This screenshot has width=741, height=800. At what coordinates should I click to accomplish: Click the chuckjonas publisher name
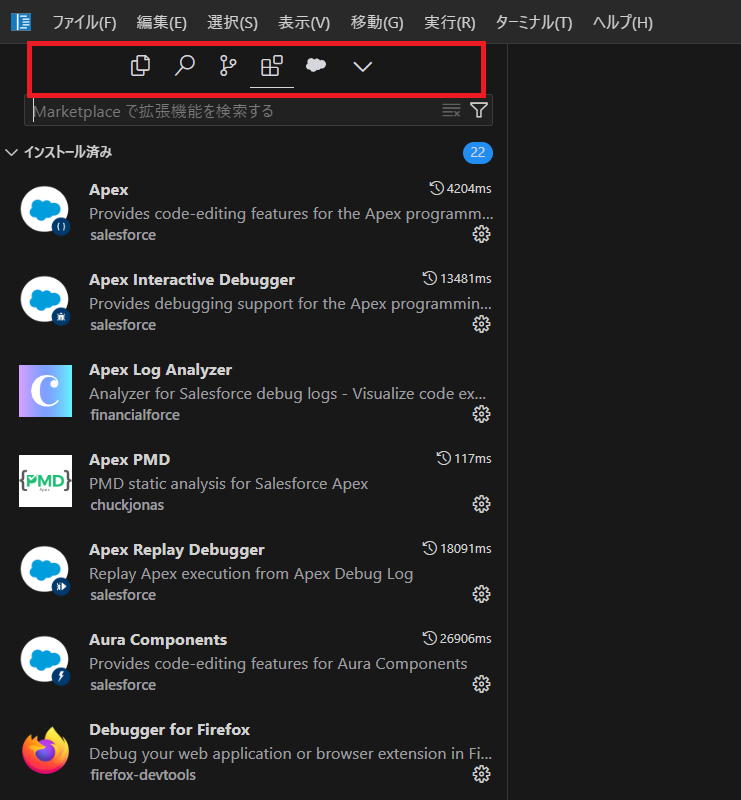point(127,505)
